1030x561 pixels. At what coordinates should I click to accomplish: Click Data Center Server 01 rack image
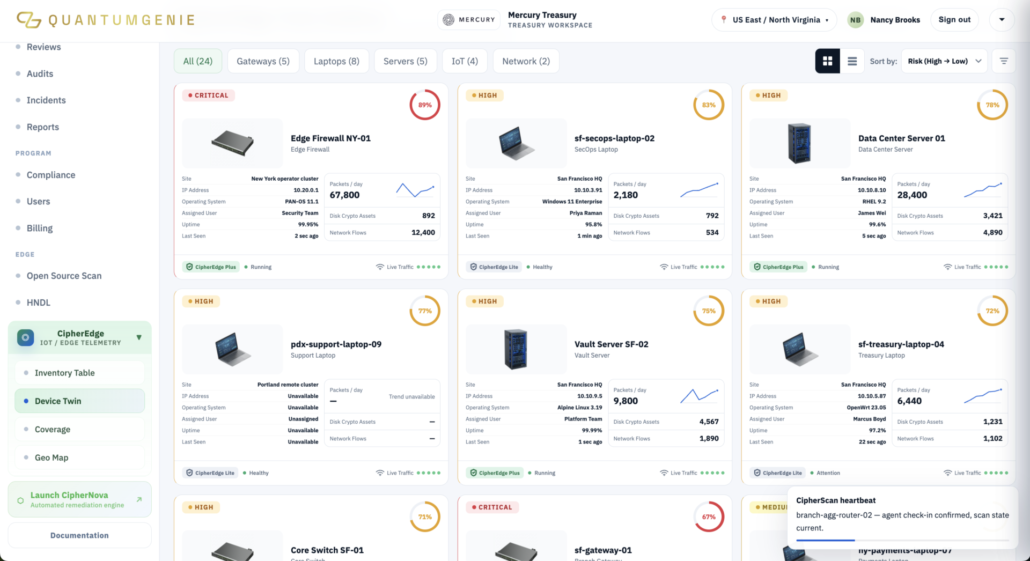[799, 143]
